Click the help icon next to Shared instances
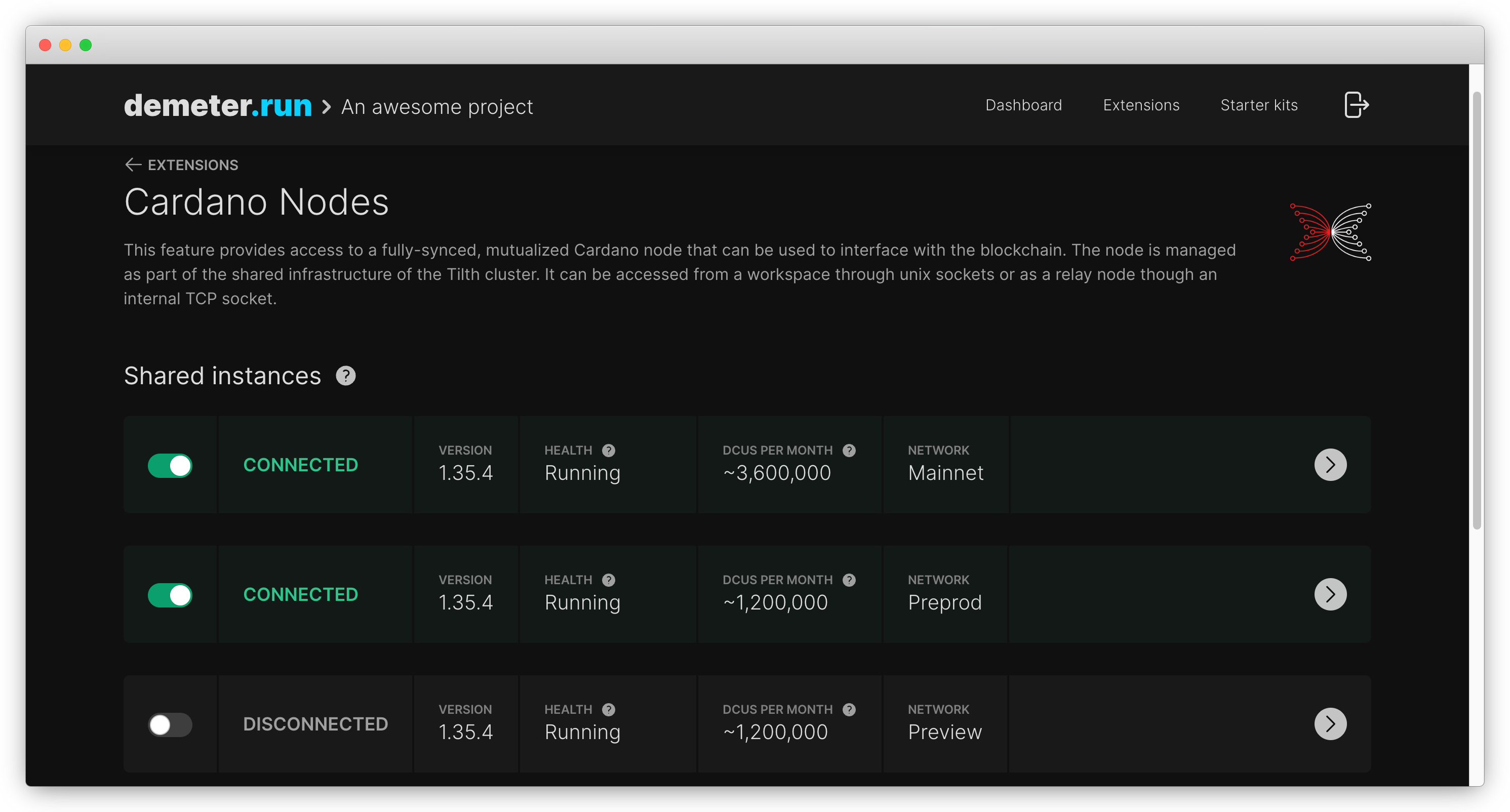This screenshot has height=812, width=1510. [346, 376]
